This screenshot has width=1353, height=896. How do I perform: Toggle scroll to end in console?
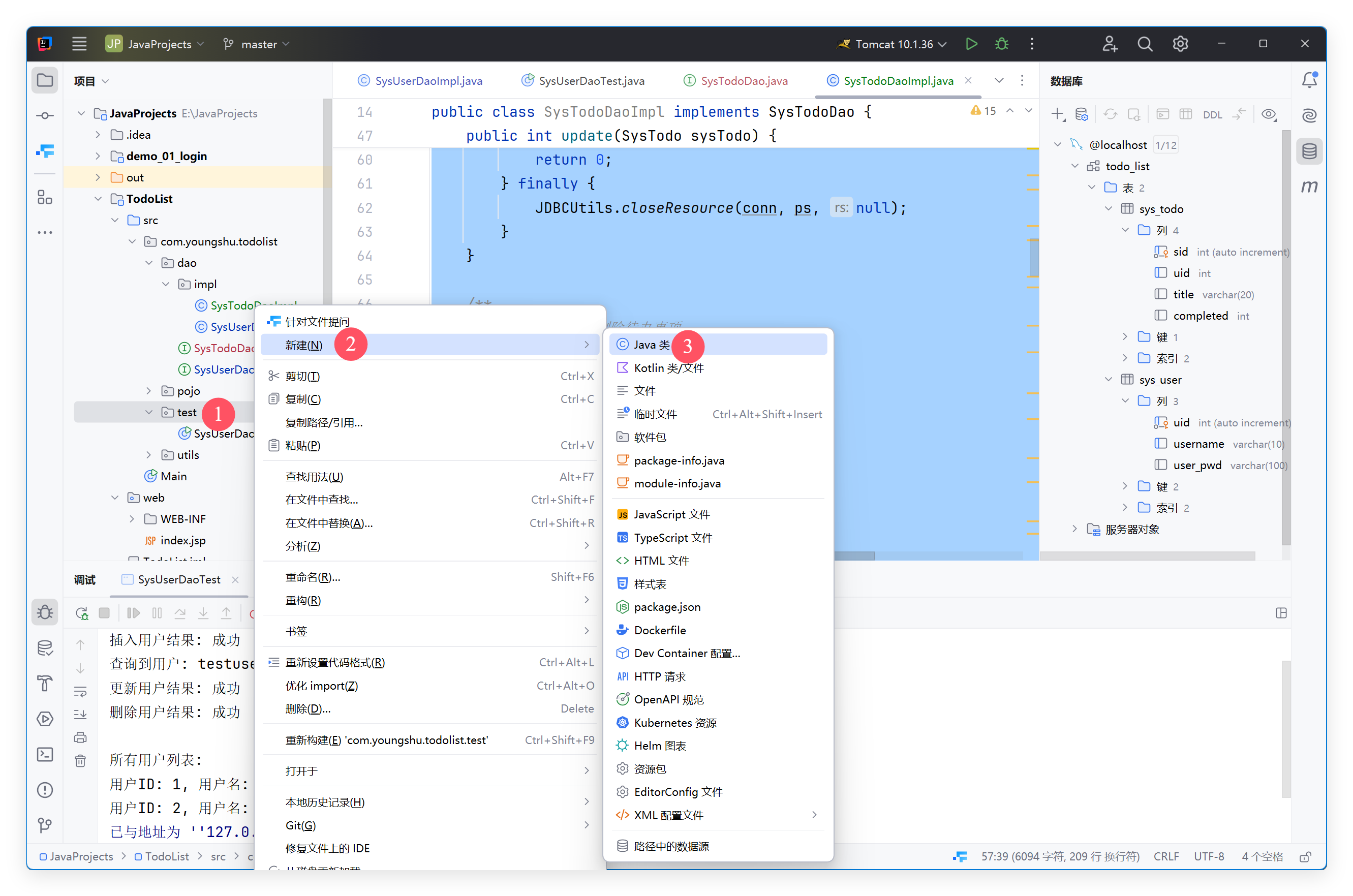(x=80, y=714)
